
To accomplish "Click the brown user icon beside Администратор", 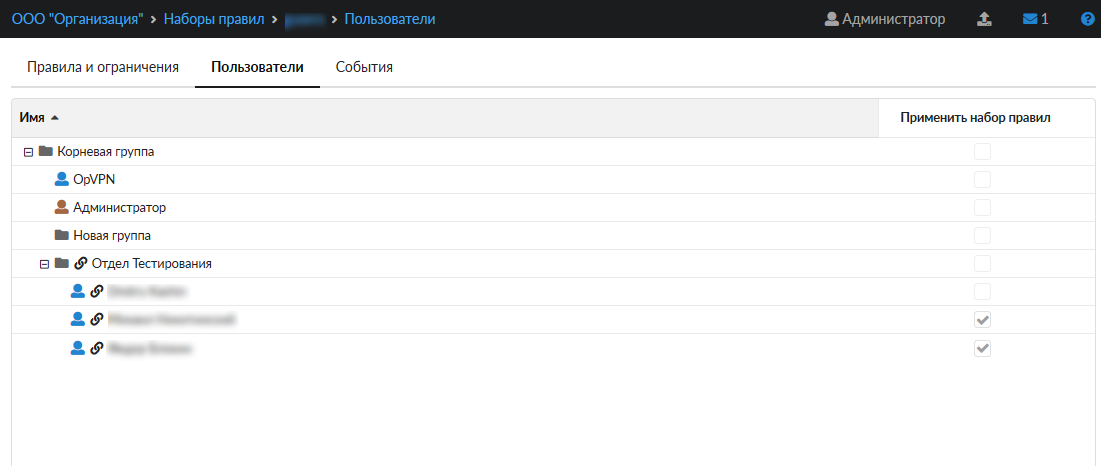I will (62, 208).
